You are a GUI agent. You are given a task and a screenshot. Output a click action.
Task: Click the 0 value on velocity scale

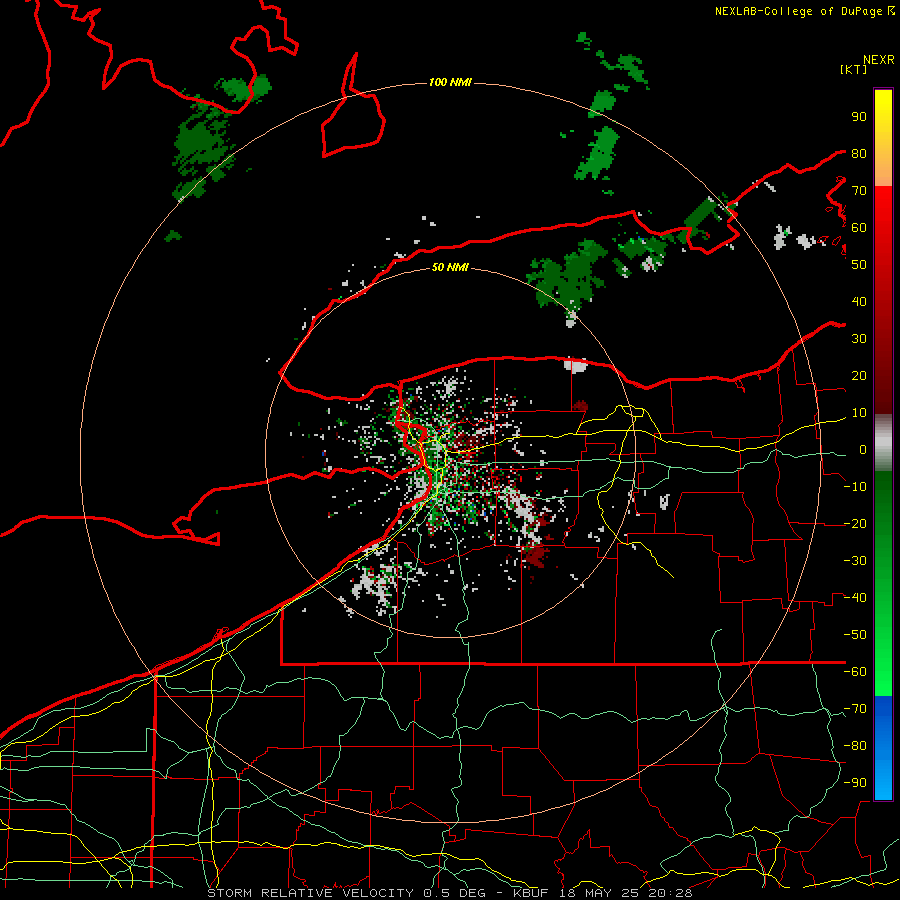pyautogui.click(x=863, y=450)
